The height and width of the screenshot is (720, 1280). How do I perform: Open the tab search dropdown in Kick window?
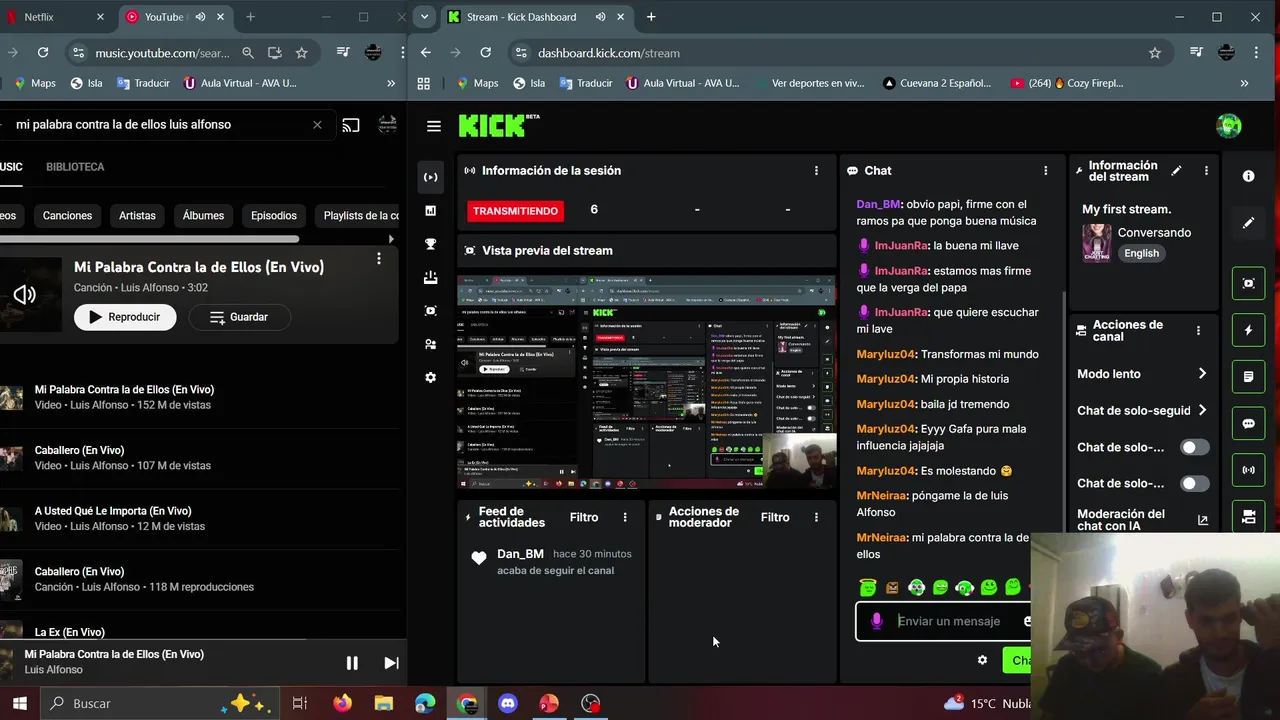pyautogui.click(x=425, y=17)
